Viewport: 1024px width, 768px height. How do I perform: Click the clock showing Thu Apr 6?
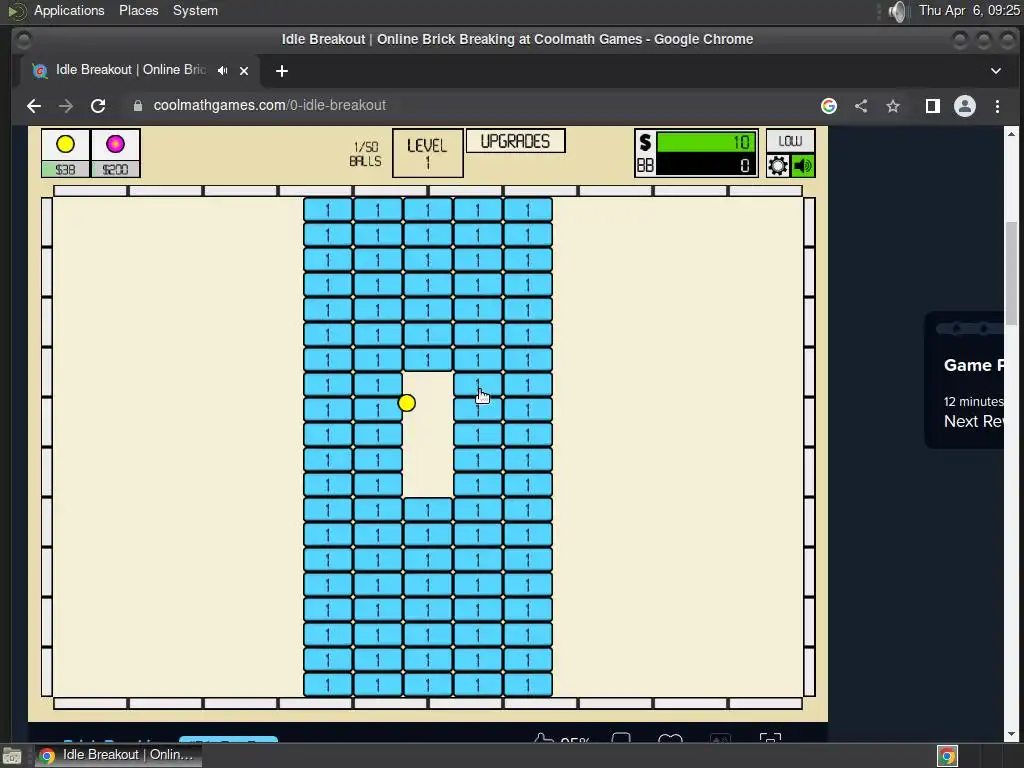pyautogui.click(x=969, y=10)
